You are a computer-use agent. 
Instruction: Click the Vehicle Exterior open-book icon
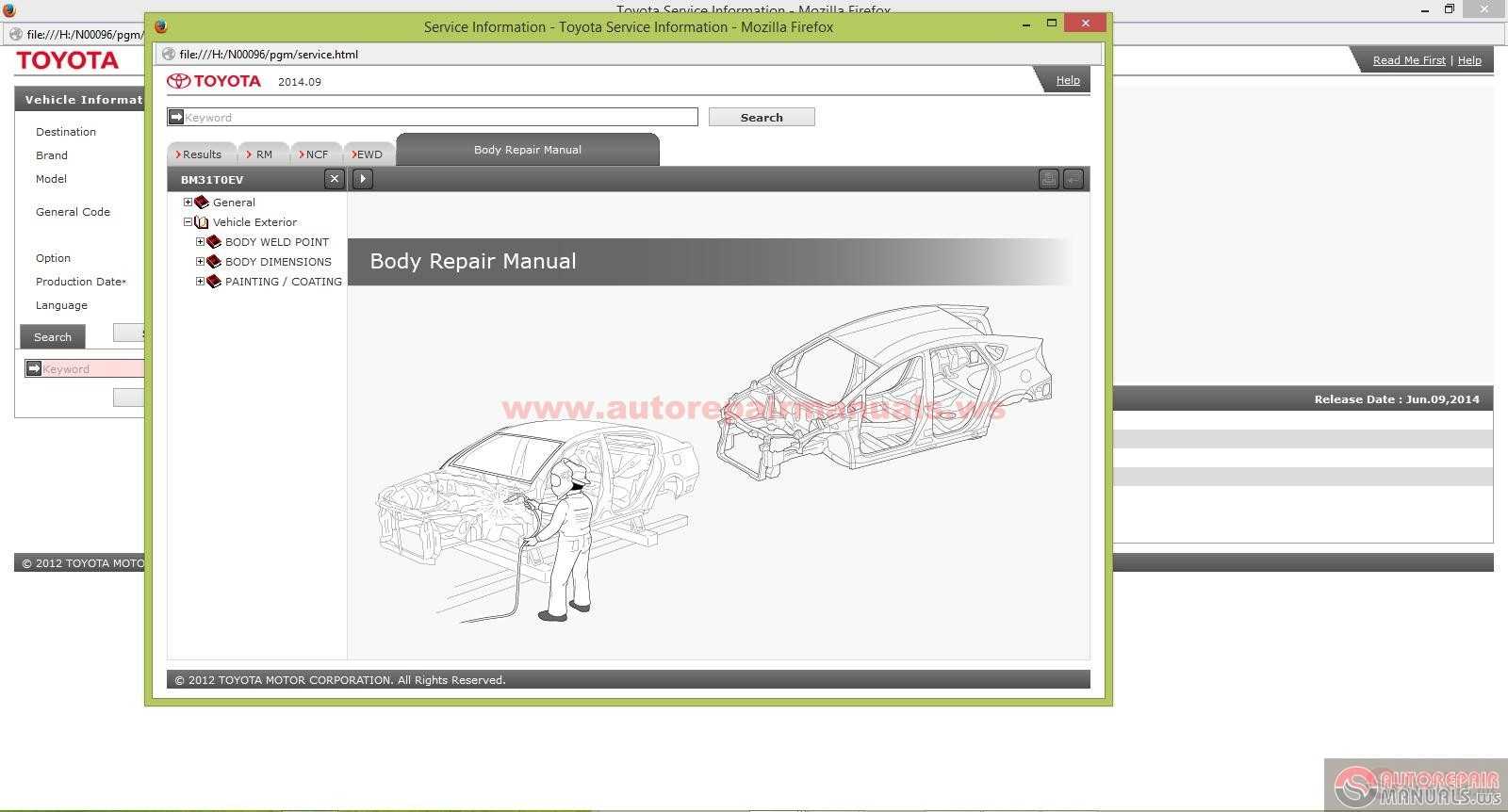click(202, 222)
